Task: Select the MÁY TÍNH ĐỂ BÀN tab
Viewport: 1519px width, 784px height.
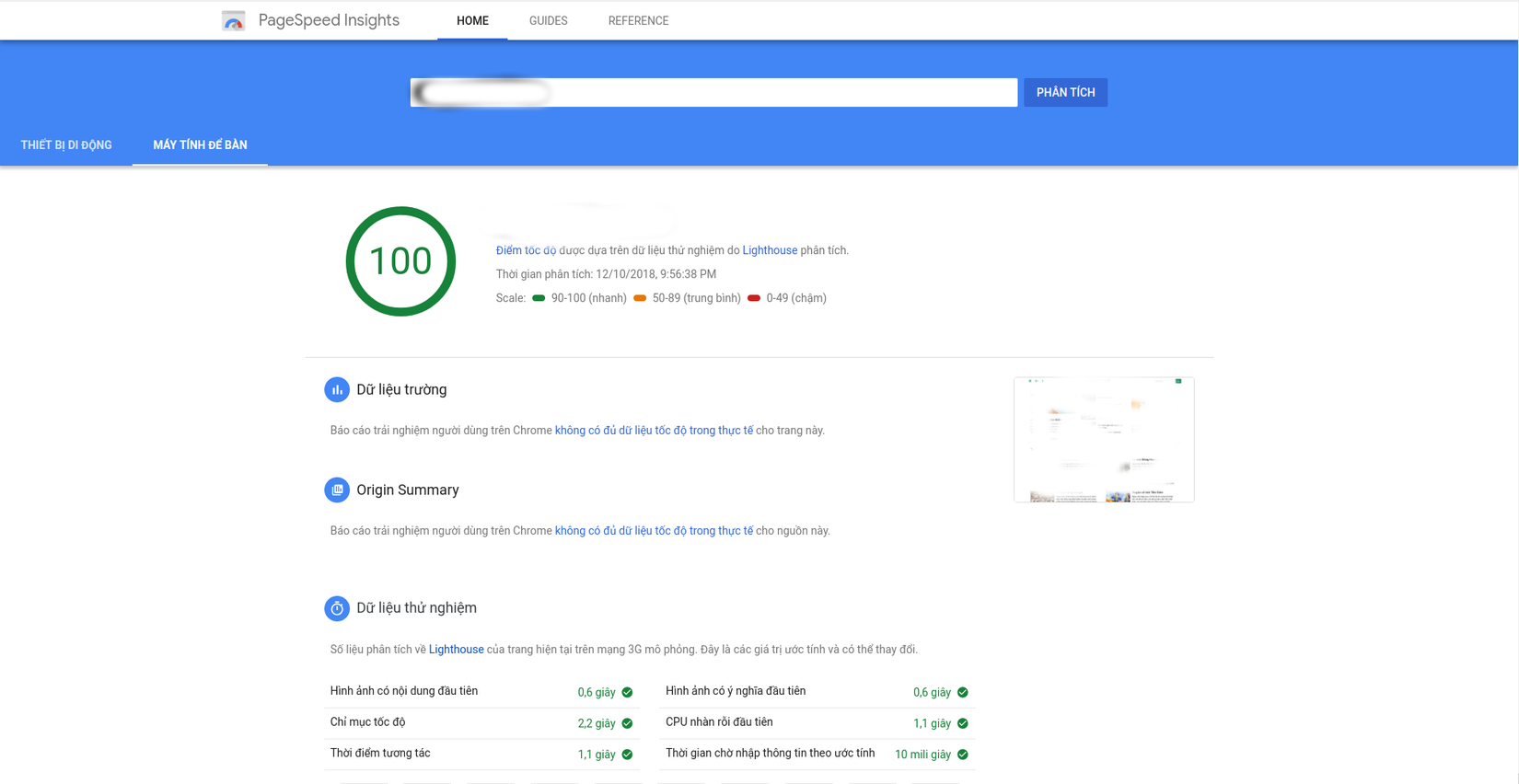Action: coord(200,145)
